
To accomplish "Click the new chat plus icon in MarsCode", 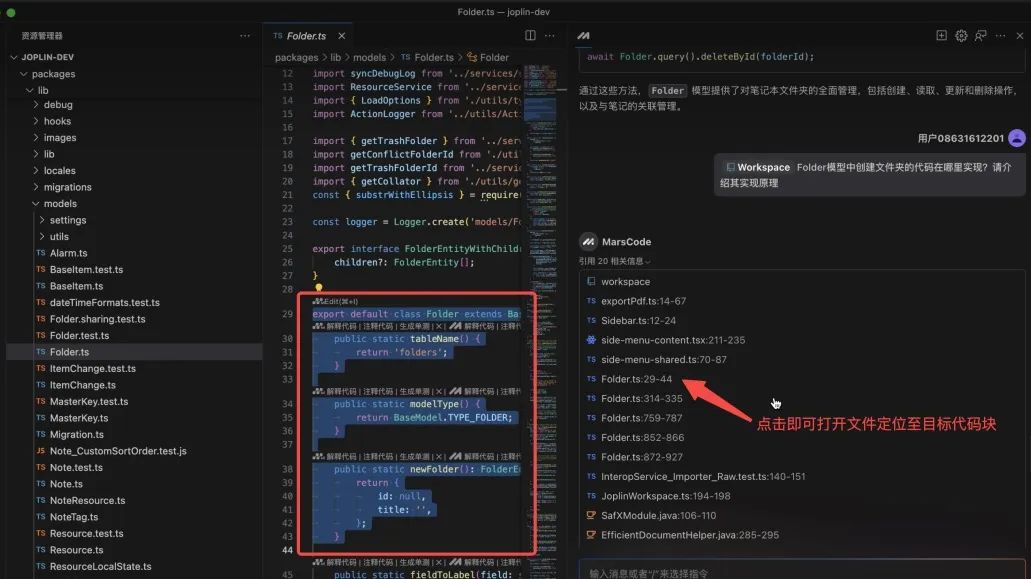I will [941, 35].
